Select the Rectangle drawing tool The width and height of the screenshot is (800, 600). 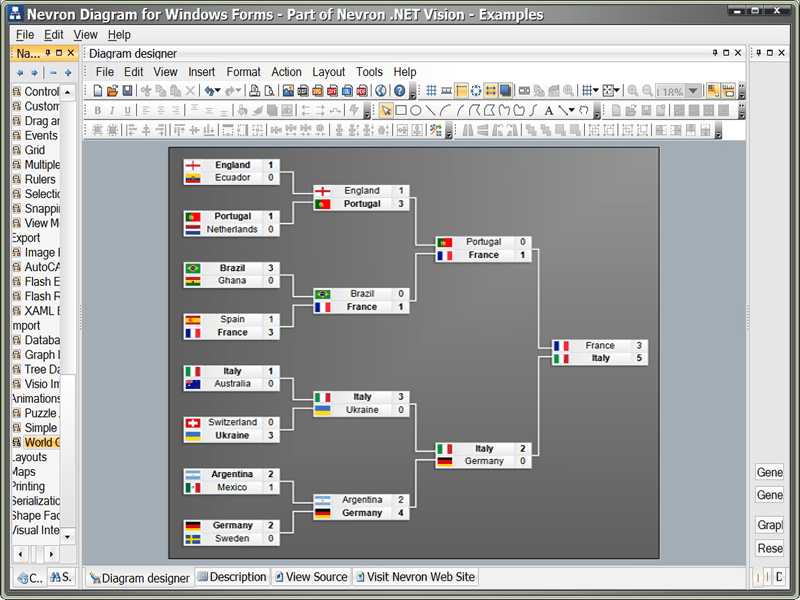tap(401, 108)
